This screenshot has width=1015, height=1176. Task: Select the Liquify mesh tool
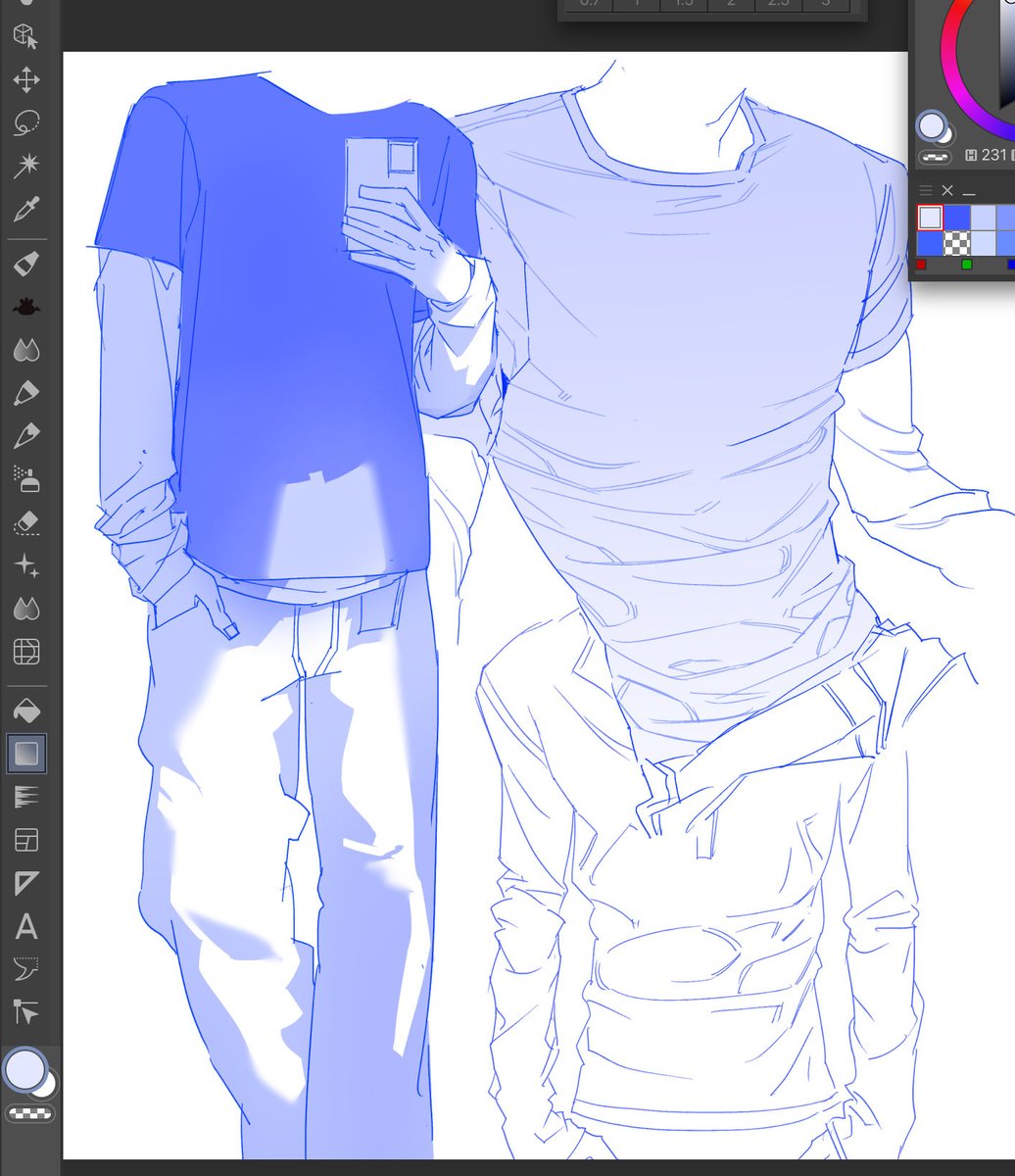(25, 652)
